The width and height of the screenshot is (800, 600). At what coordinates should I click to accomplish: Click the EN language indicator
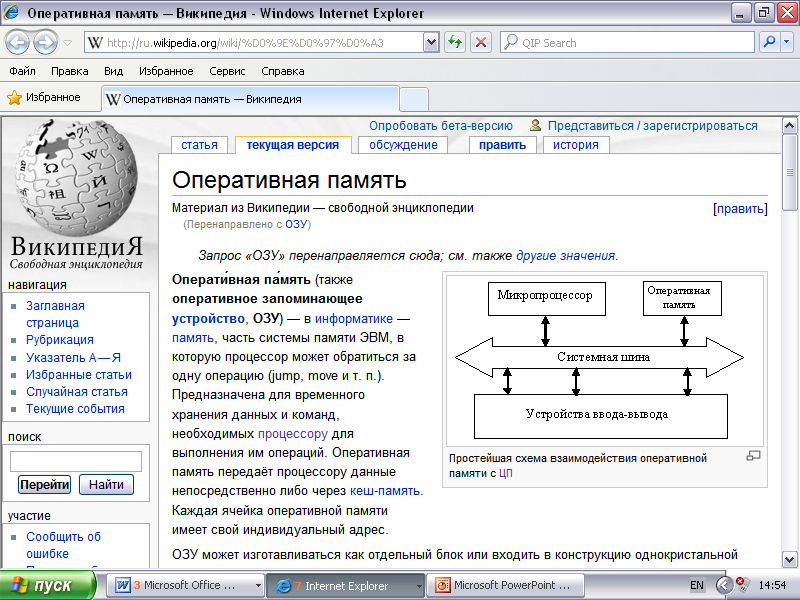[696, 585]
